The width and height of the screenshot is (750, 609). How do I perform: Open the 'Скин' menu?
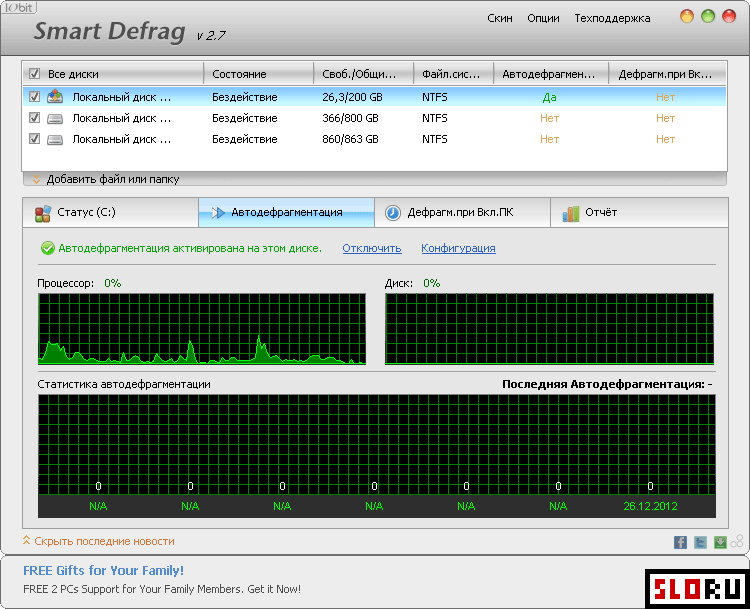click(500, 18)
